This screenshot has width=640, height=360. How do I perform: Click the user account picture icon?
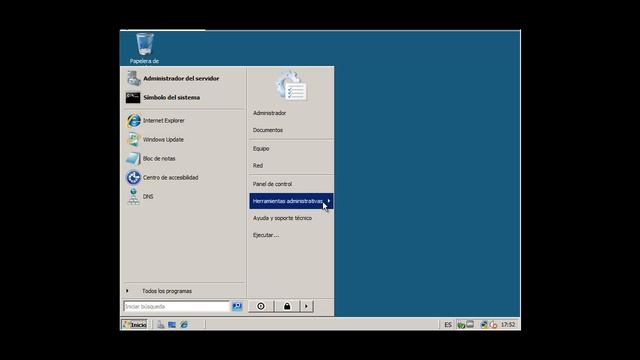[291, 86]
